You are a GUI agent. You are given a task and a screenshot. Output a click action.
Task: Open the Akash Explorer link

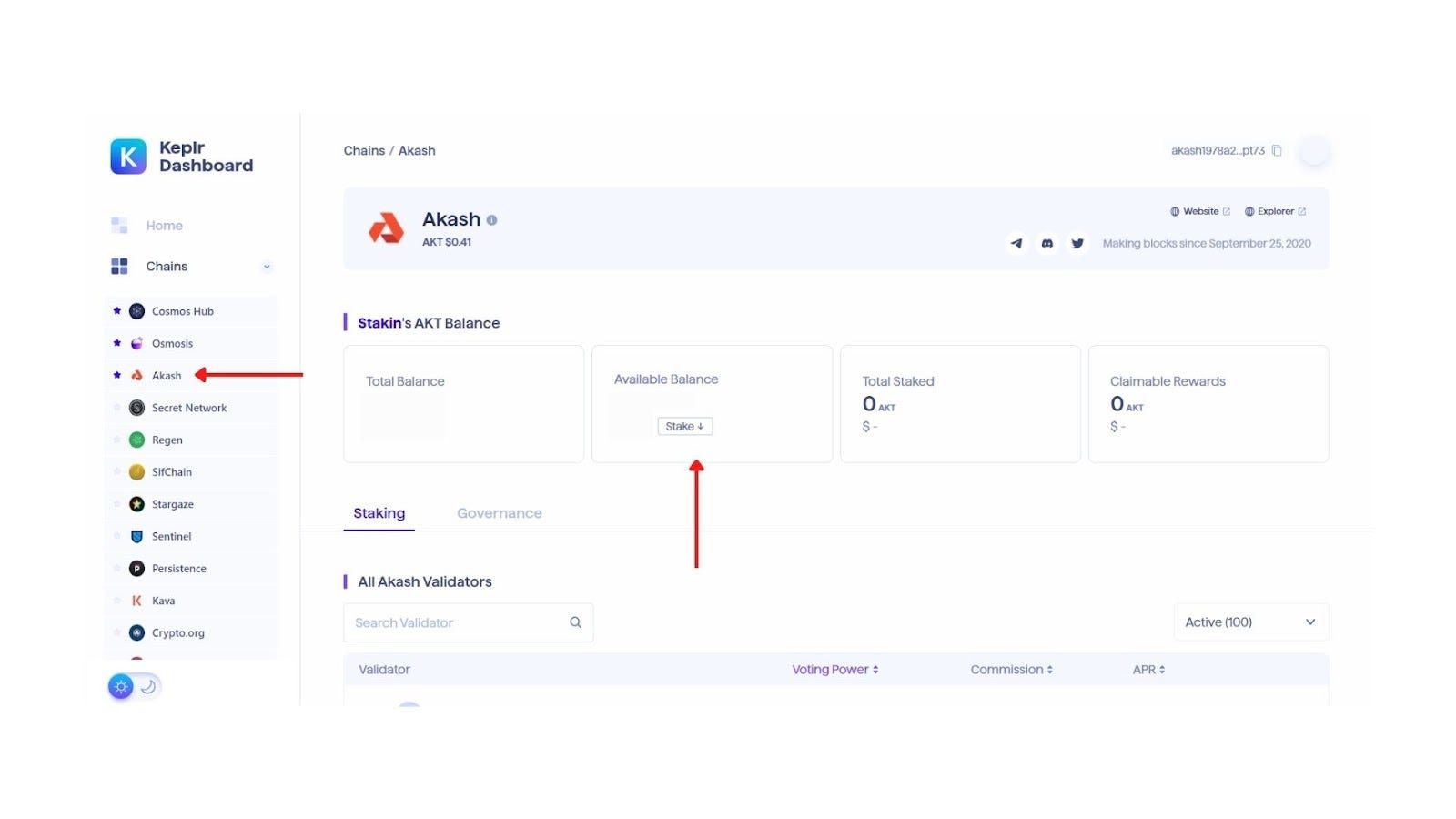[1275, 211]
